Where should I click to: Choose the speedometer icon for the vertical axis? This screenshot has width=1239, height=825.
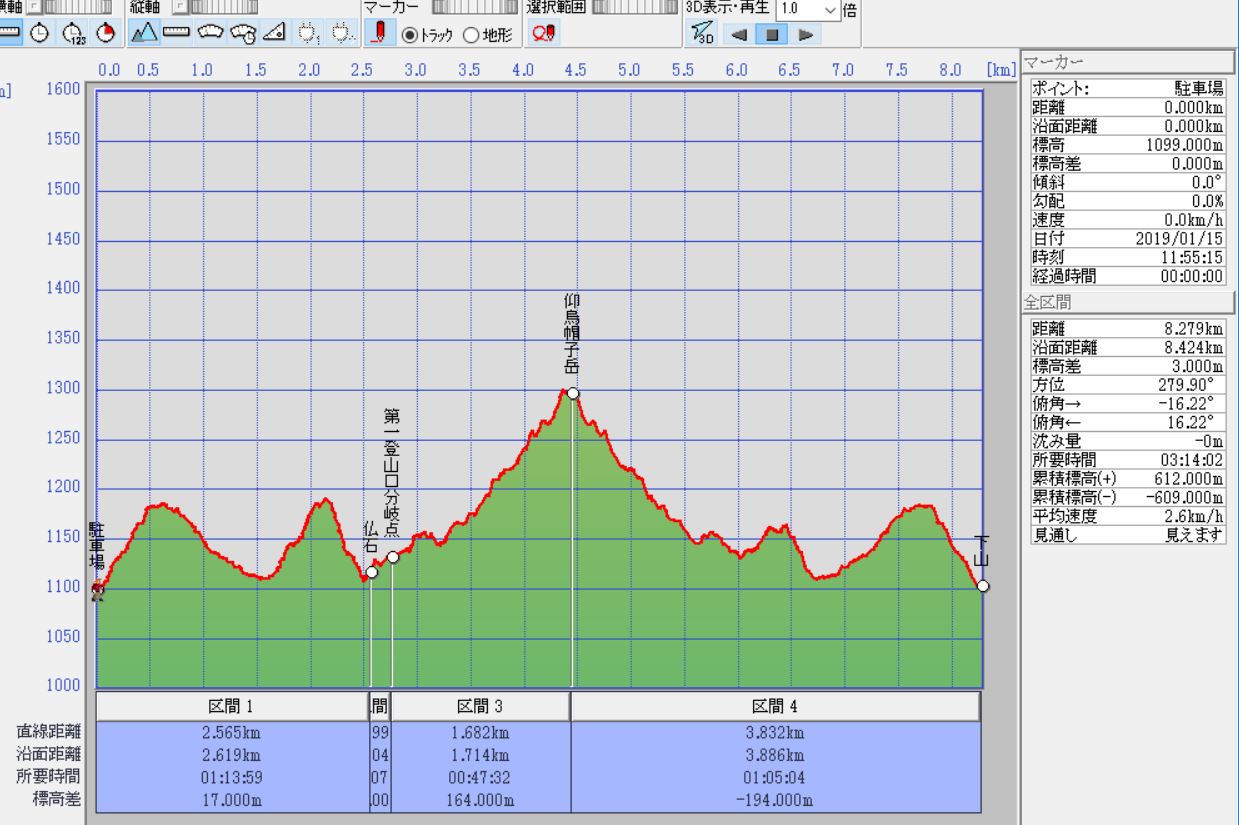[x=210, y=32]
